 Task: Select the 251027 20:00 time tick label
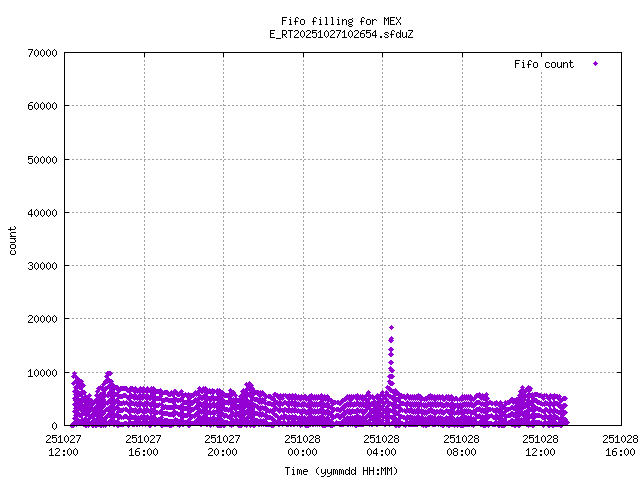(x=222, y=444)
